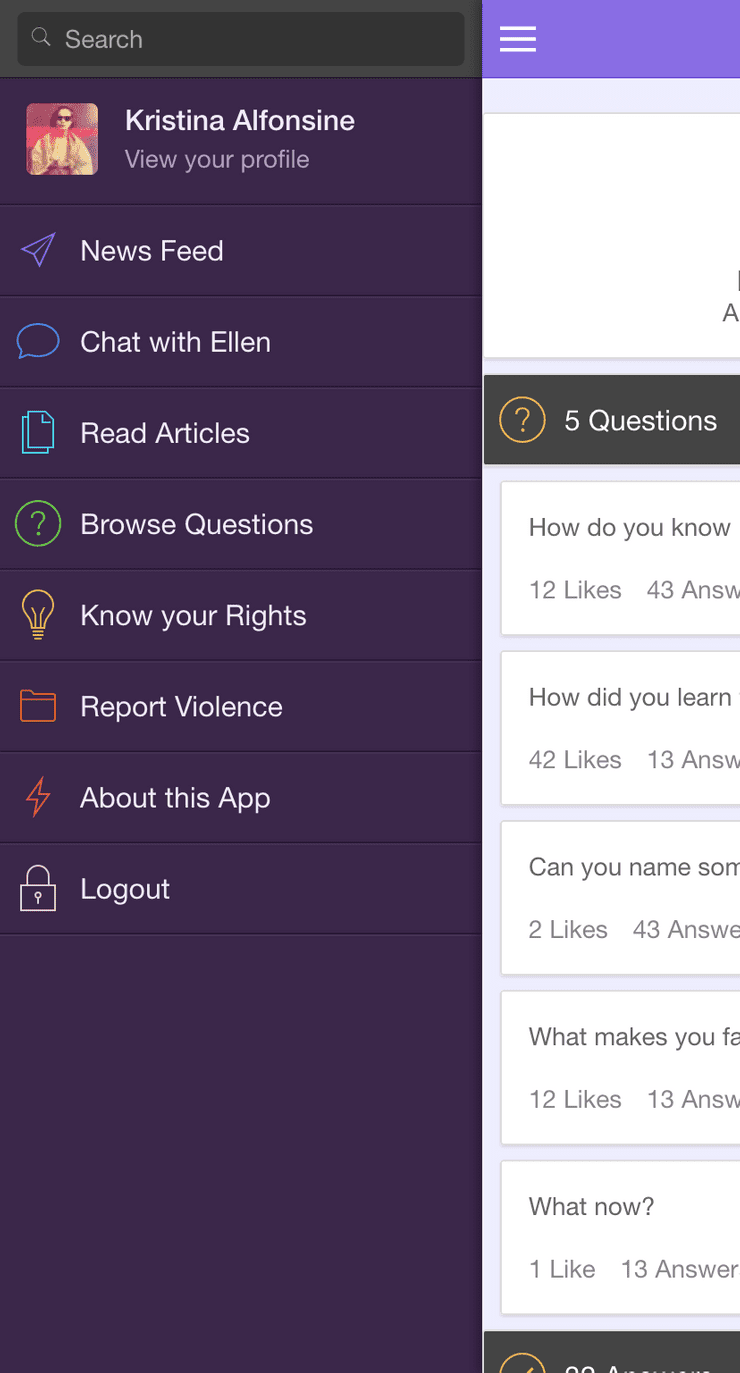Click the View your profile link
This screenshot has height=1373, width=740.
click(217, 160)
